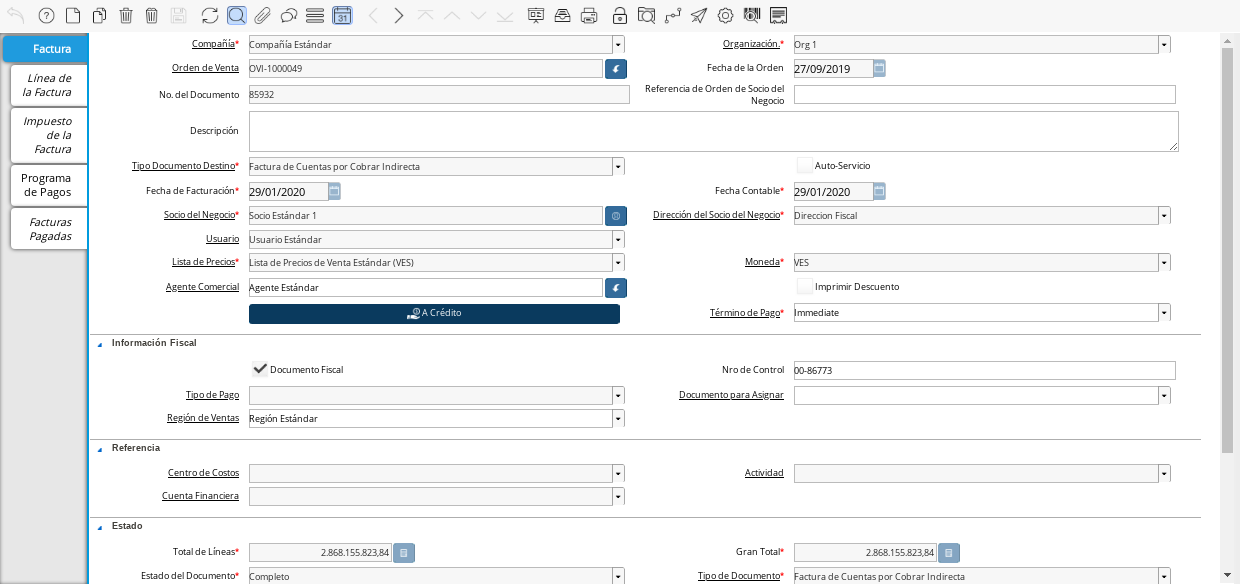
Task: Open the settings gear icon
Action: click(x=725, y=15)
